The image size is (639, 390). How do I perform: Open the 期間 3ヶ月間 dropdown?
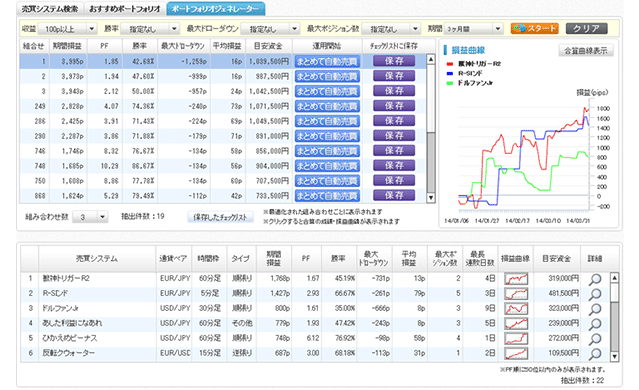(x=474, y=29)
